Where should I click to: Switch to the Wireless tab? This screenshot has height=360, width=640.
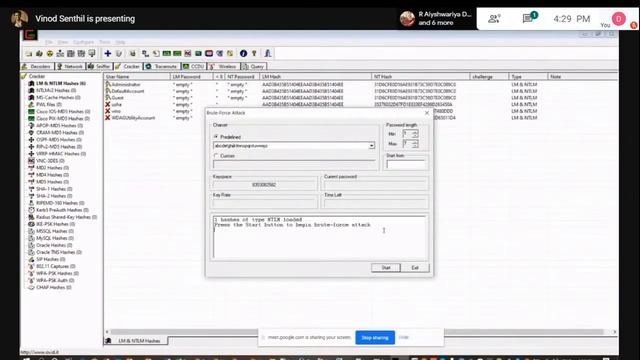pyautogui.click(x=224, y=66)
